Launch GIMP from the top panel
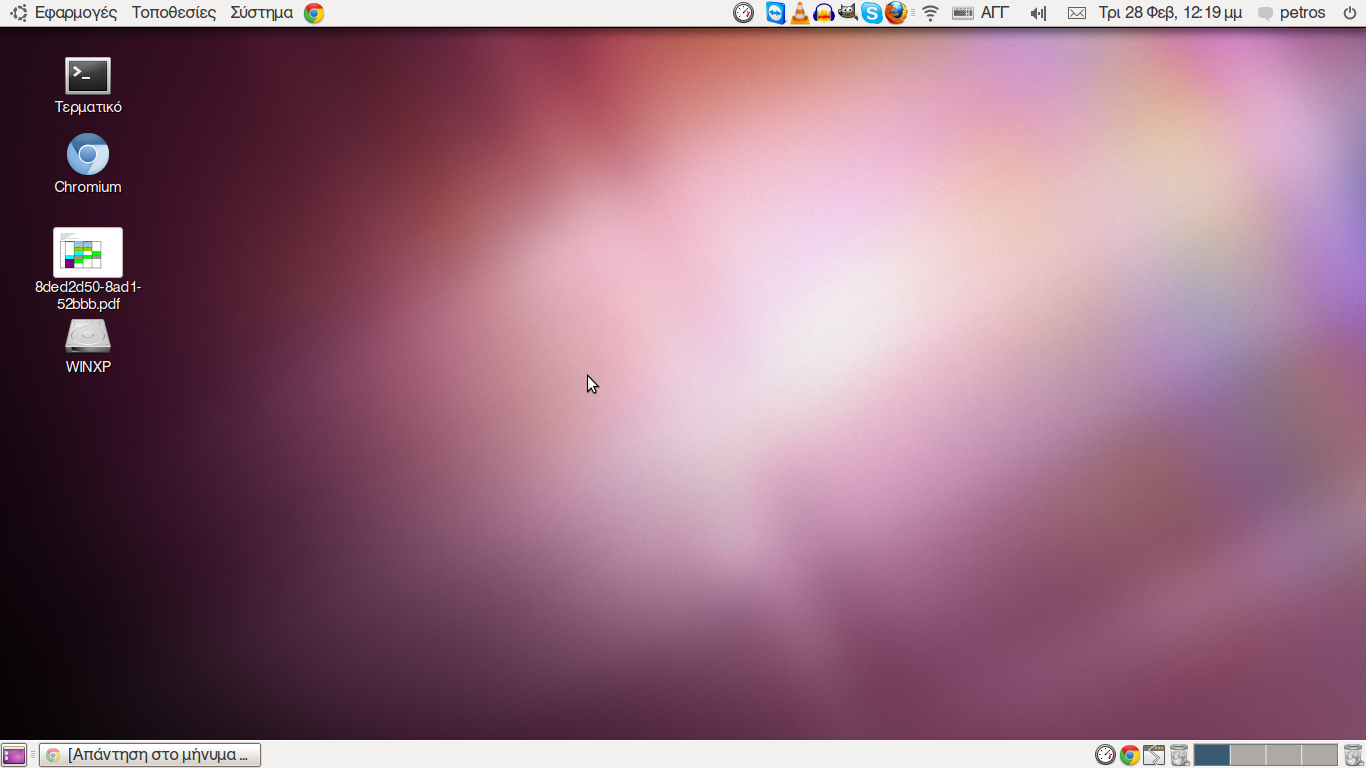This screenshot has width=1366, height=768. [x=848, y=13]
